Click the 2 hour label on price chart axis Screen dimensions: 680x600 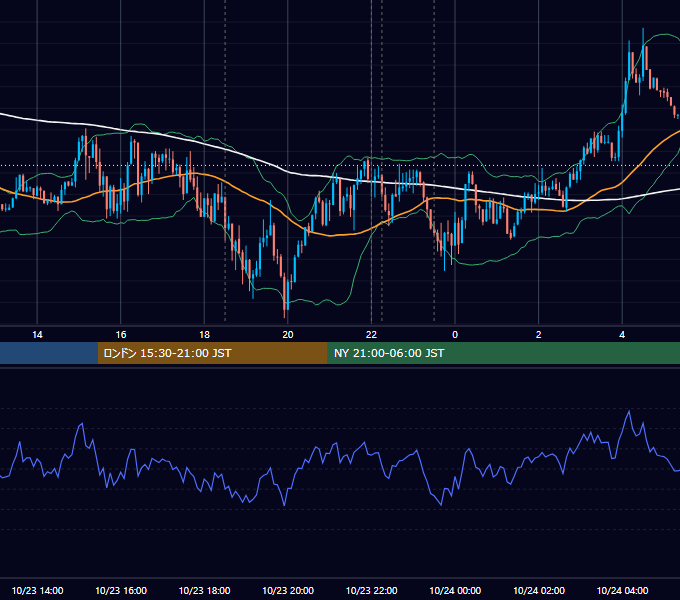539,335
